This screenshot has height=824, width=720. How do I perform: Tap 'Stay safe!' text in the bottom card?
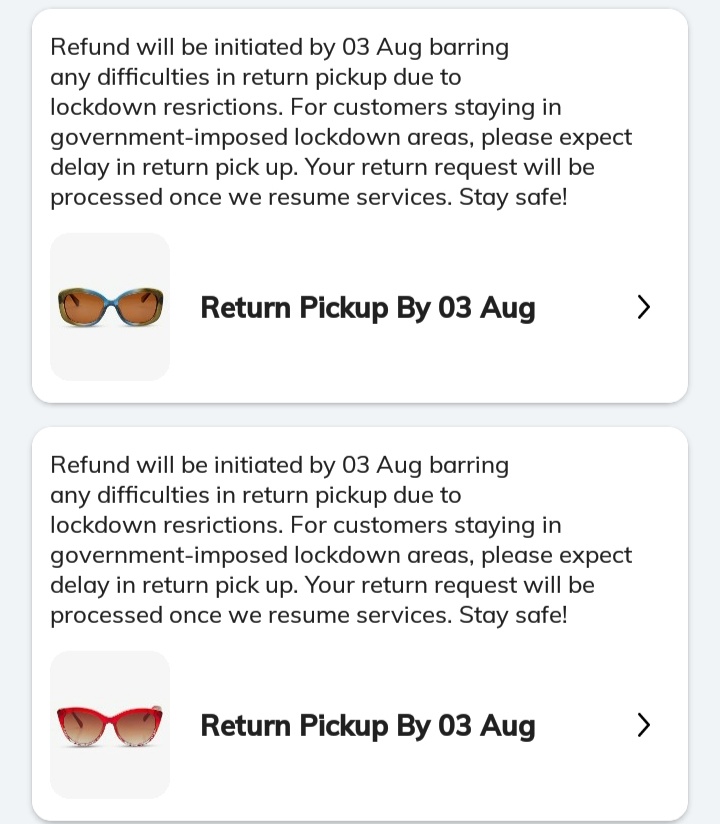(513, 615)
